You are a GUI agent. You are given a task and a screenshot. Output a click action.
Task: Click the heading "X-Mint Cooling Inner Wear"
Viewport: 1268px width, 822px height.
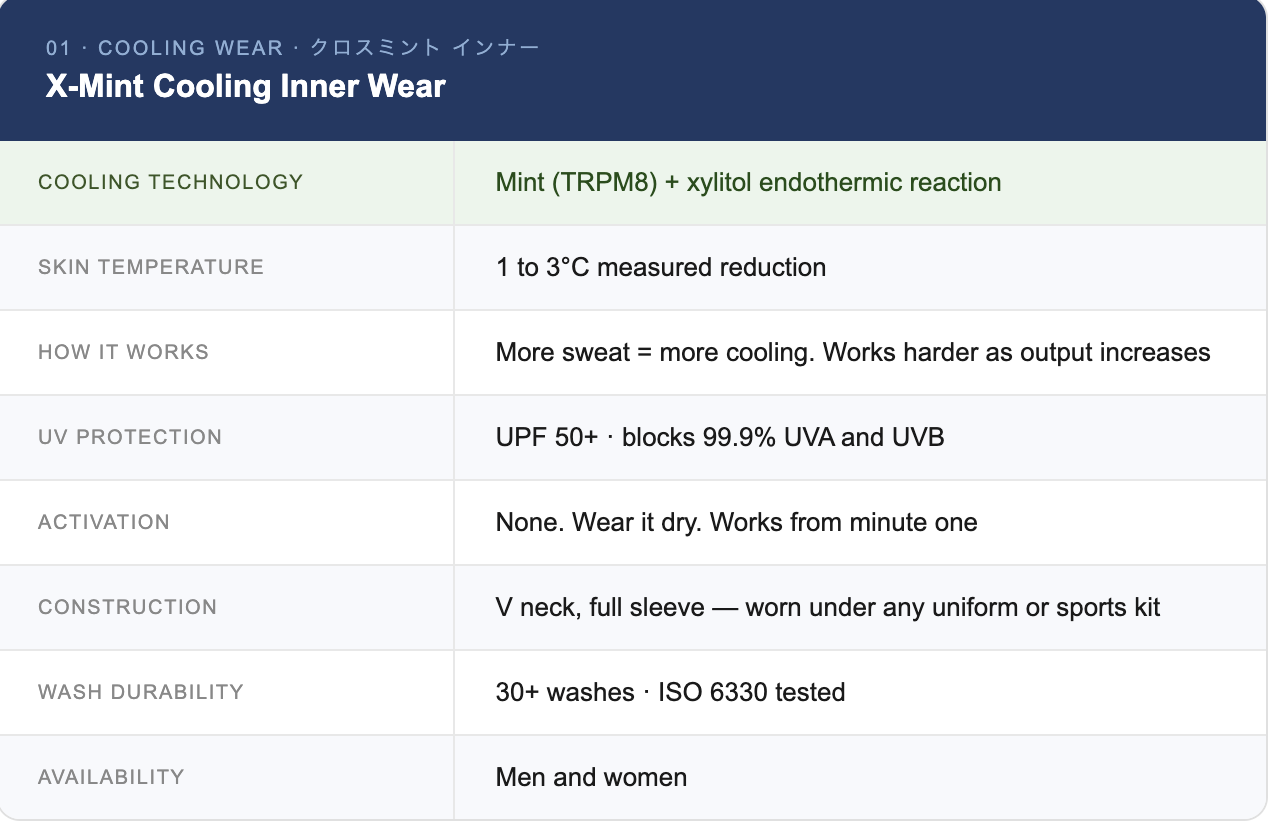pyautogui.click(x=246, y=86)
